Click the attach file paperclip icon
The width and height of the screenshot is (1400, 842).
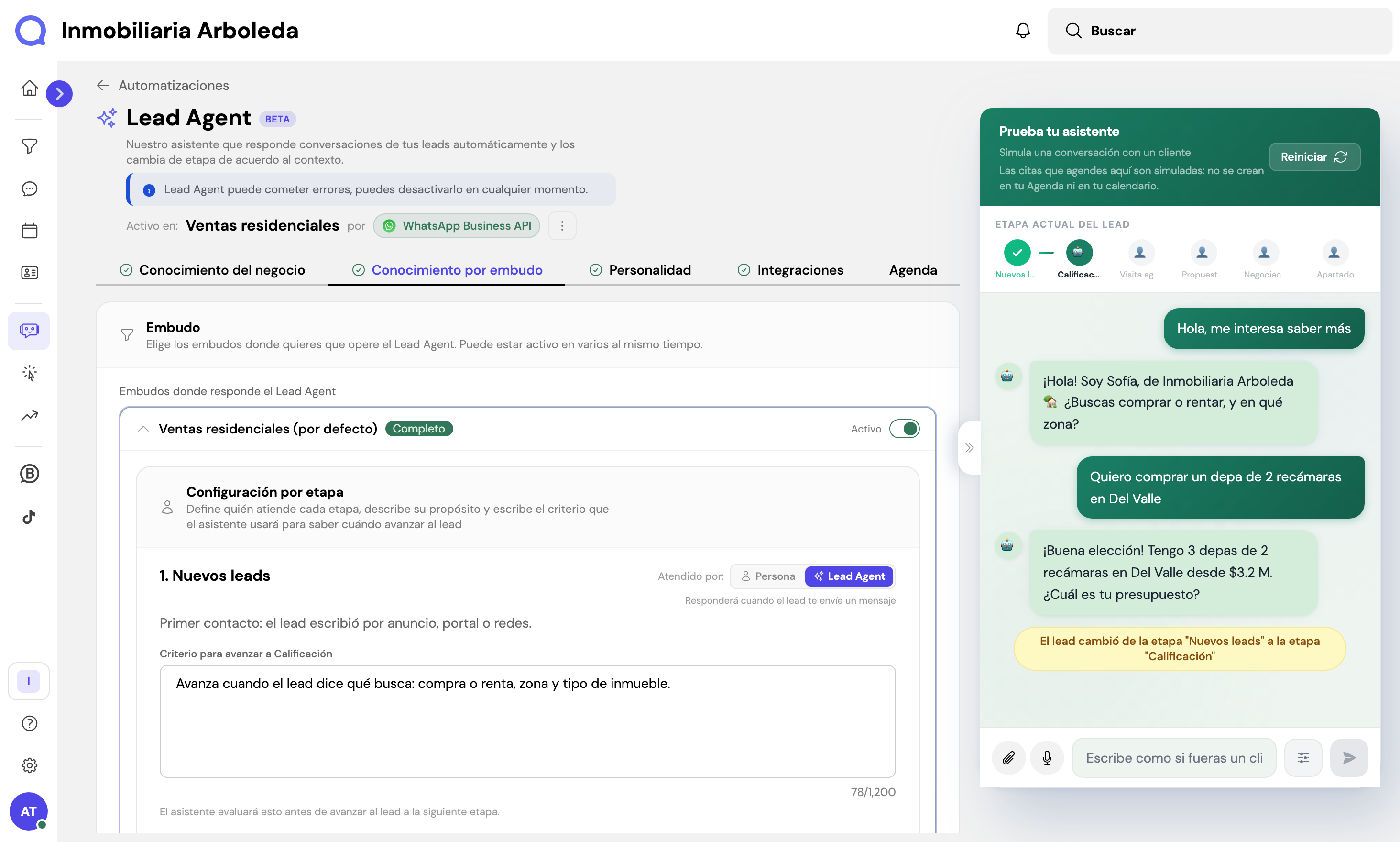1009,758
